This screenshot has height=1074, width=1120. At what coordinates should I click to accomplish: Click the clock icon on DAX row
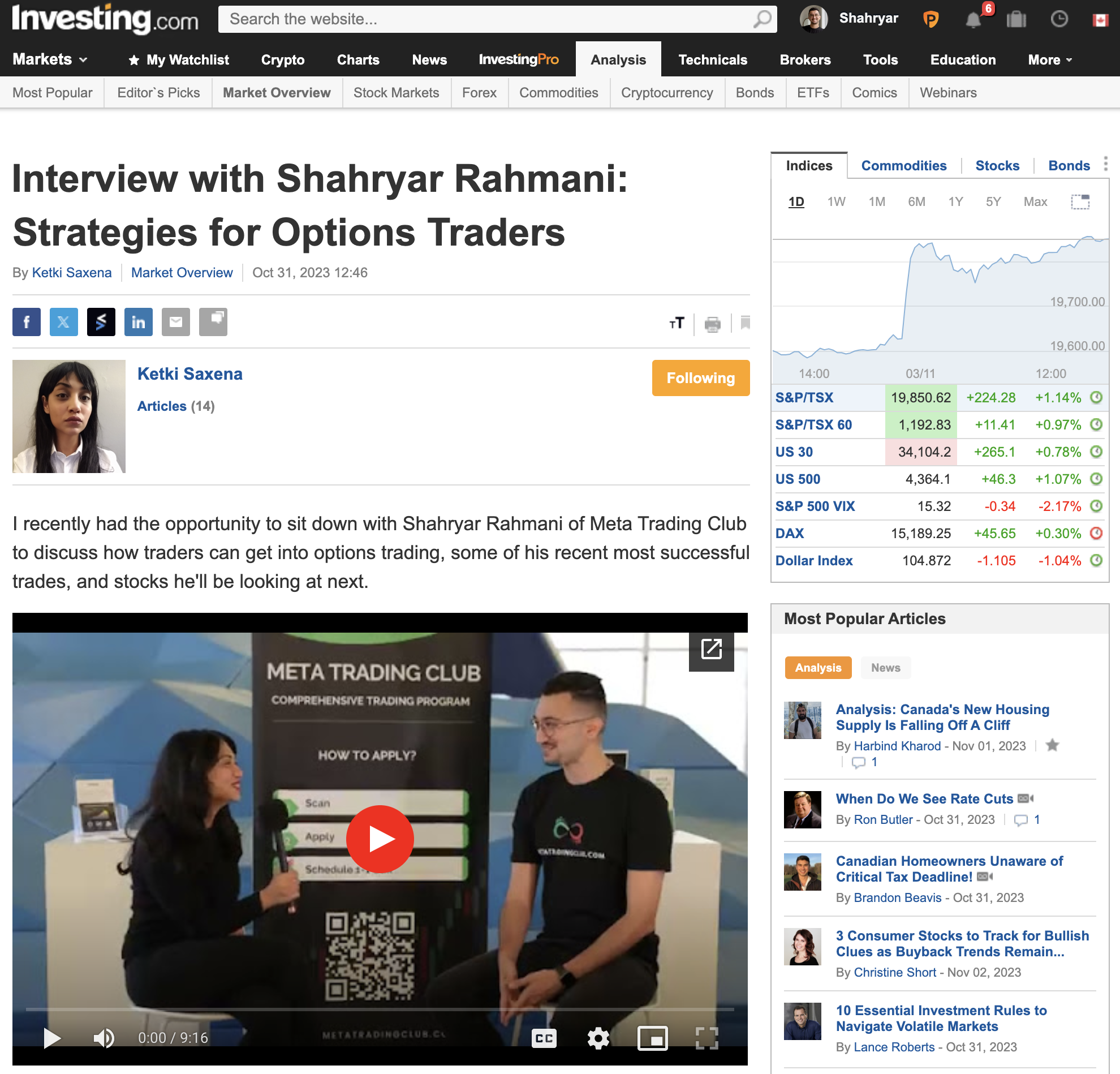tap(1096, 533)
